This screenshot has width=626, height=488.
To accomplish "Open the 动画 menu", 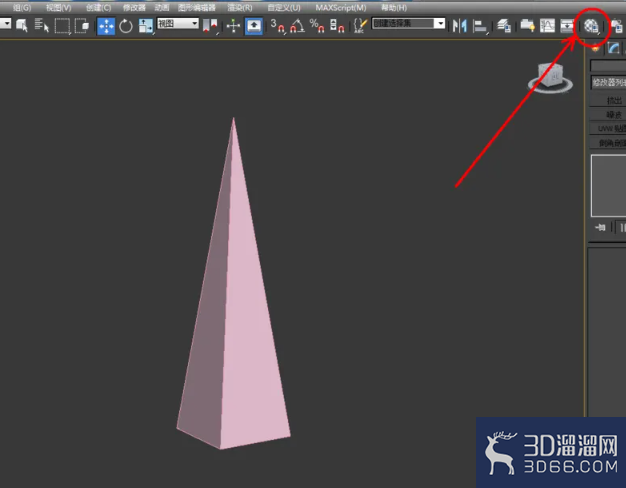I will coord(162,8).
